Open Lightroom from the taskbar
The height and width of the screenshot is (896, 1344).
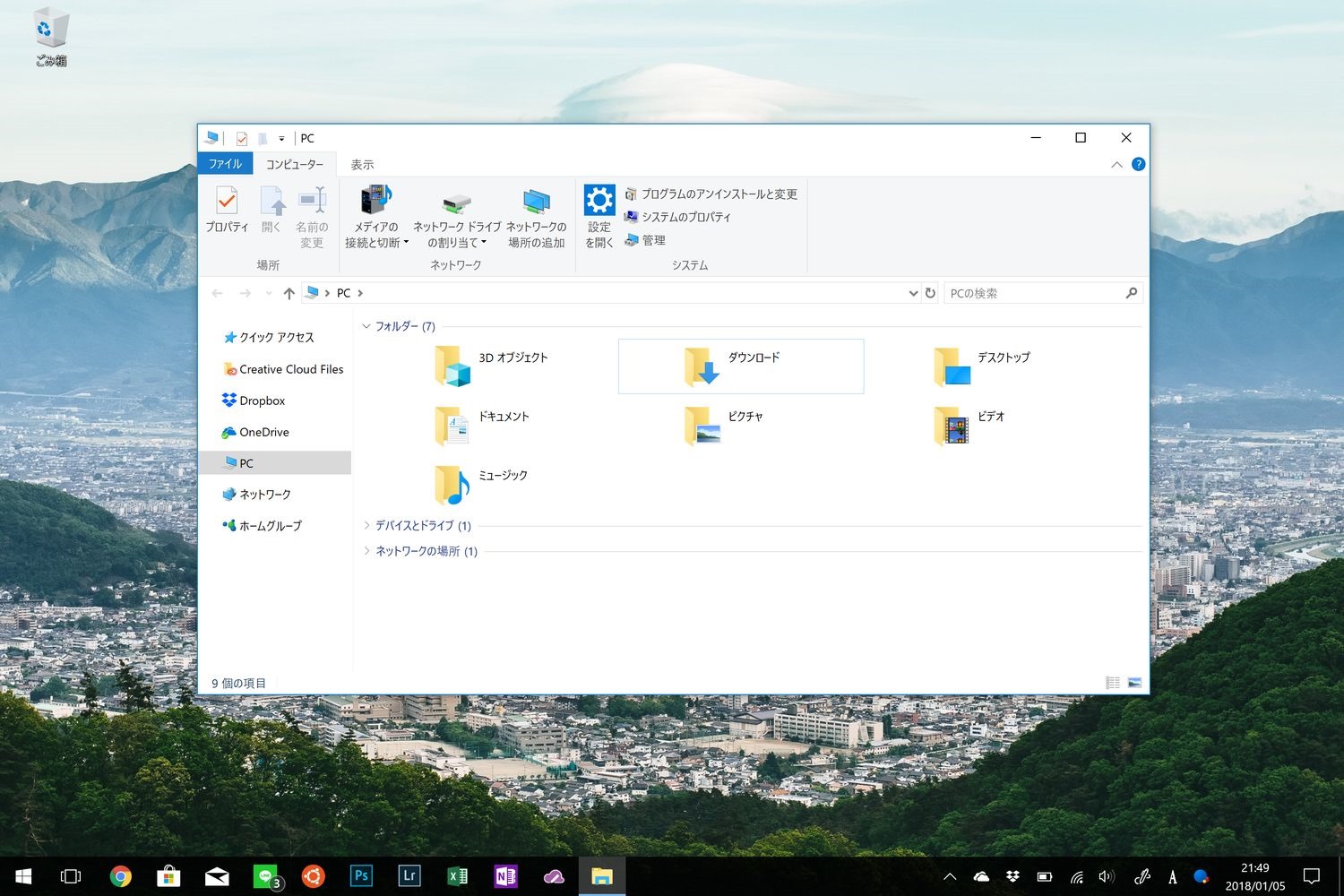pos(409,876)
